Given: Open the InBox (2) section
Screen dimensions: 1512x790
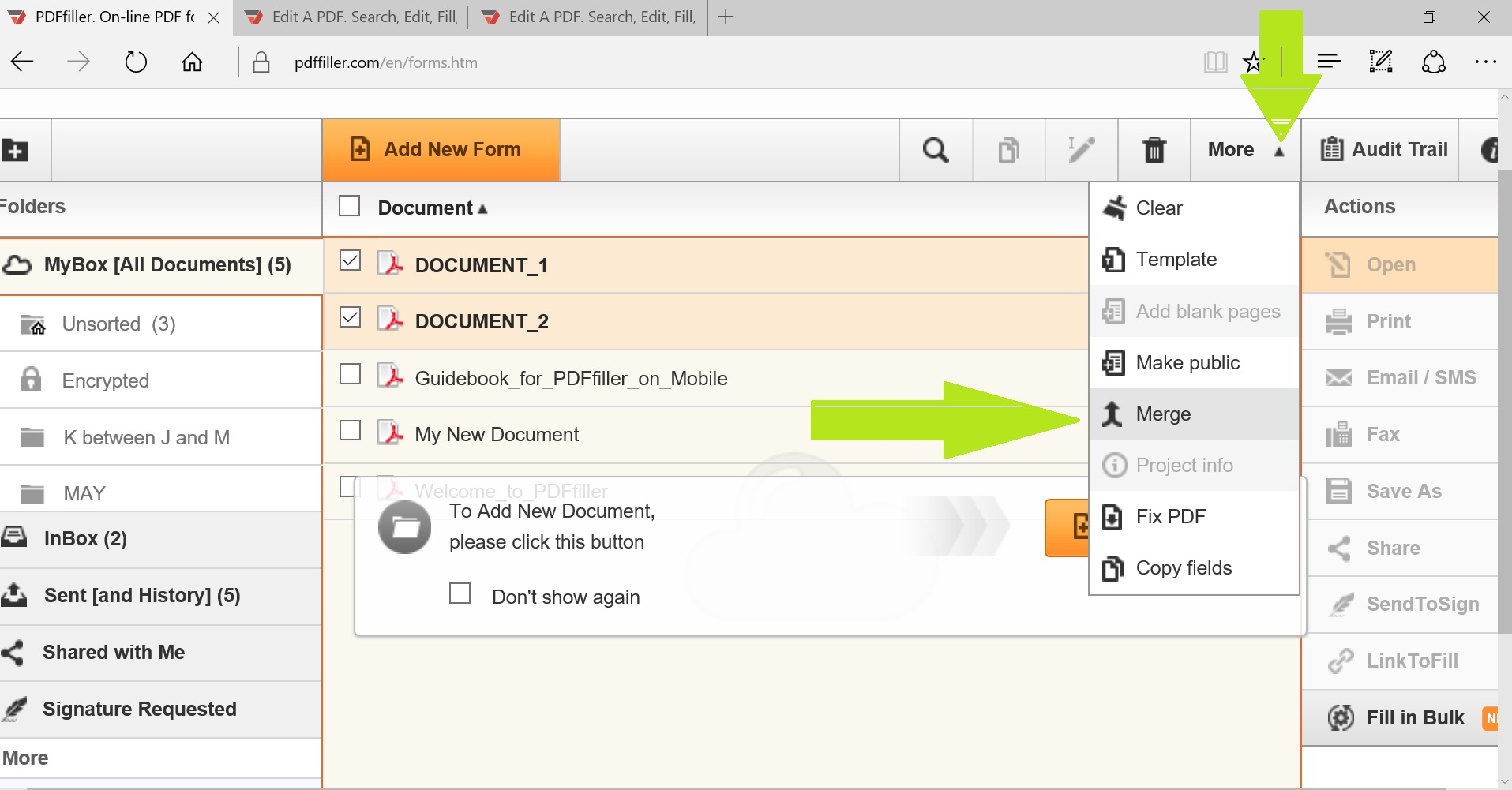Looking at the screenshot, I should click(x=161, y=539).
